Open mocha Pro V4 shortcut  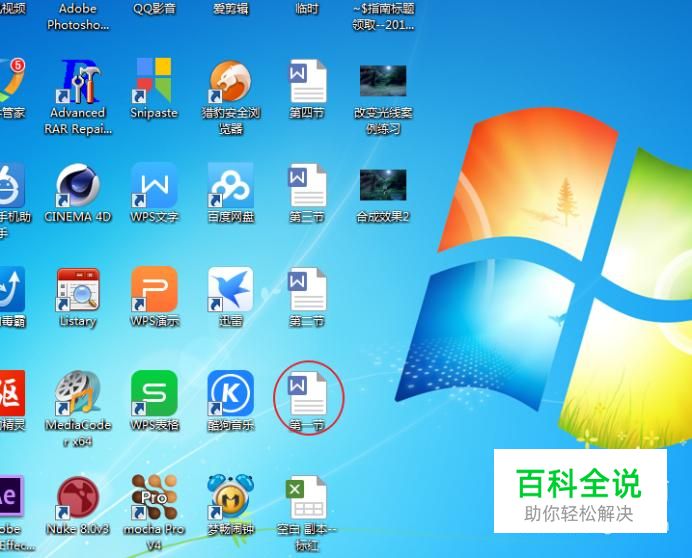click(x=154, y=498)
